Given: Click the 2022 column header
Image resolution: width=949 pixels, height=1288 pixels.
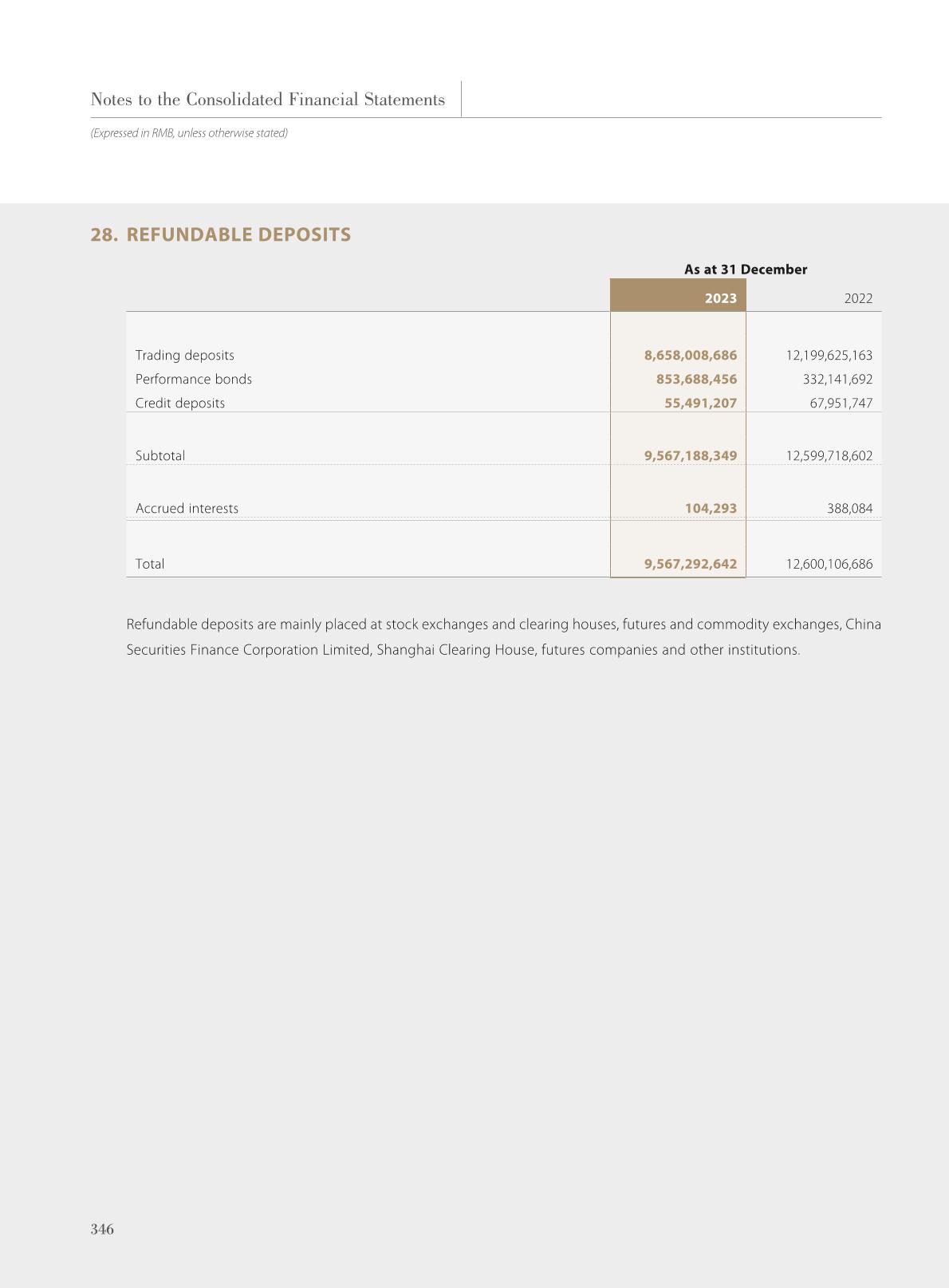Looking at the screenshot, I should [x=857, y=298].
